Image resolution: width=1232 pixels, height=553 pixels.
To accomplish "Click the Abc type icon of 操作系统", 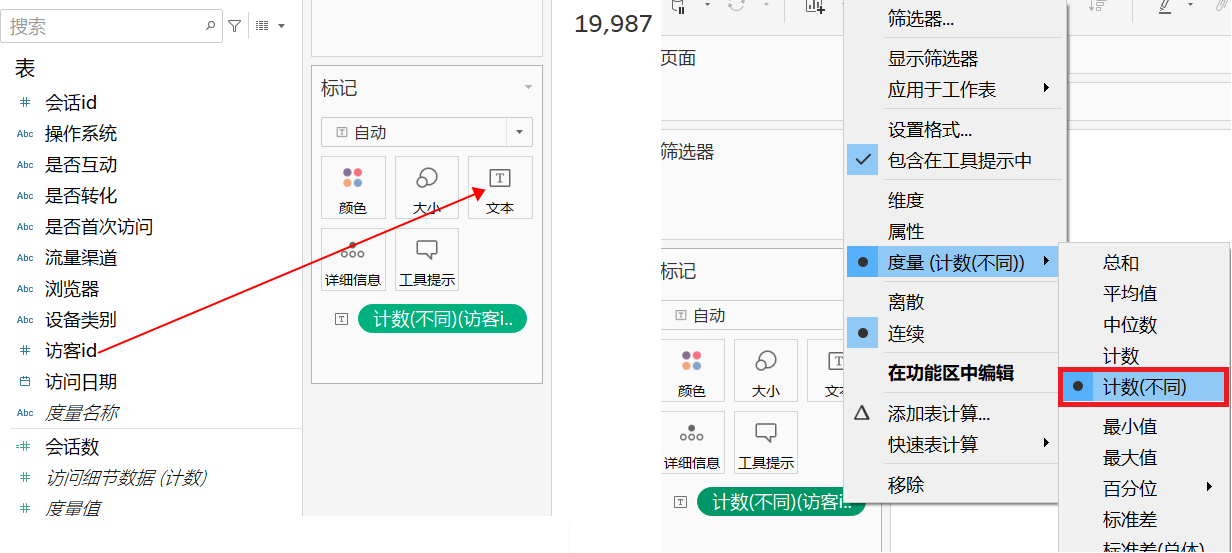I will pos(25,134).
